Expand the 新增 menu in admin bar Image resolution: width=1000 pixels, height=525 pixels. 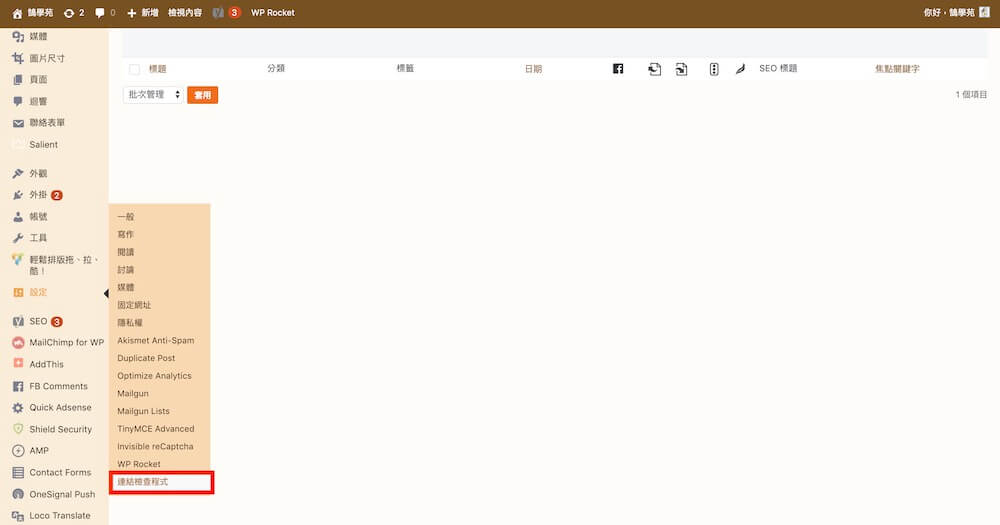[142, 13]
